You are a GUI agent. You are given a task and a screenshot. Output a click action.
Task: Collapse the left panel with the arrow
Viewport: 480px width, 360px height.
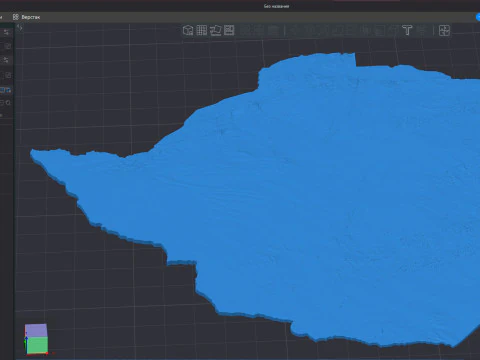pyautogui.click(x=20, y=28)
